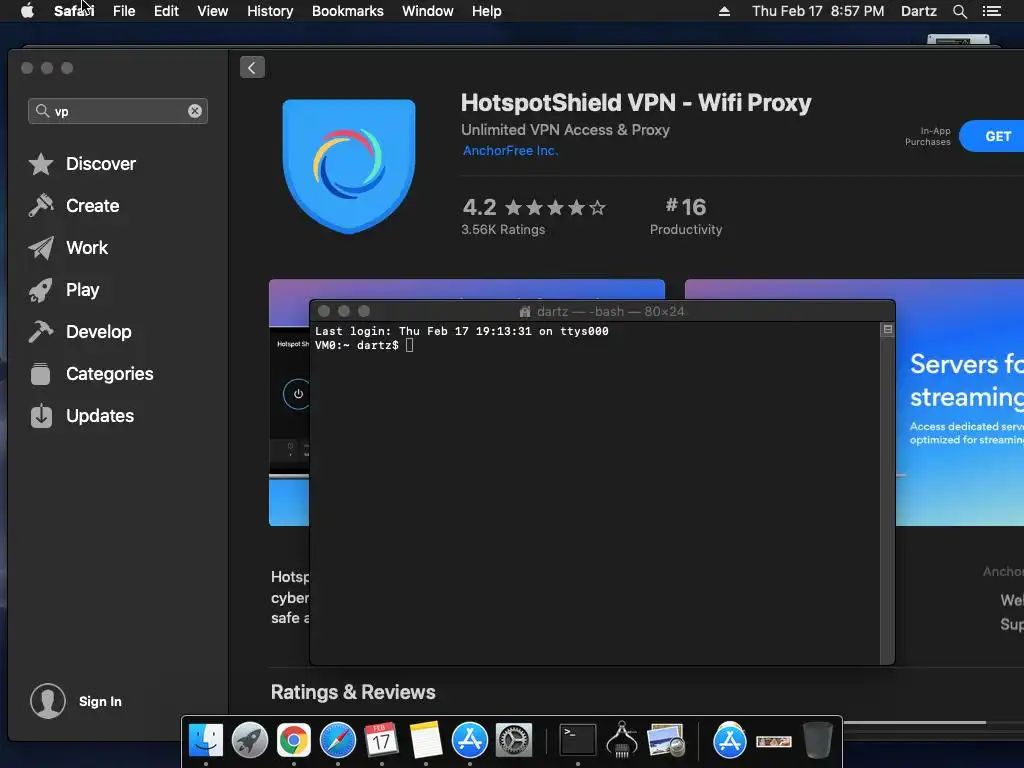This screenshot has width=1024, height=768.
Task: Open Launchpad from the dock
Action: pos(249,741)
